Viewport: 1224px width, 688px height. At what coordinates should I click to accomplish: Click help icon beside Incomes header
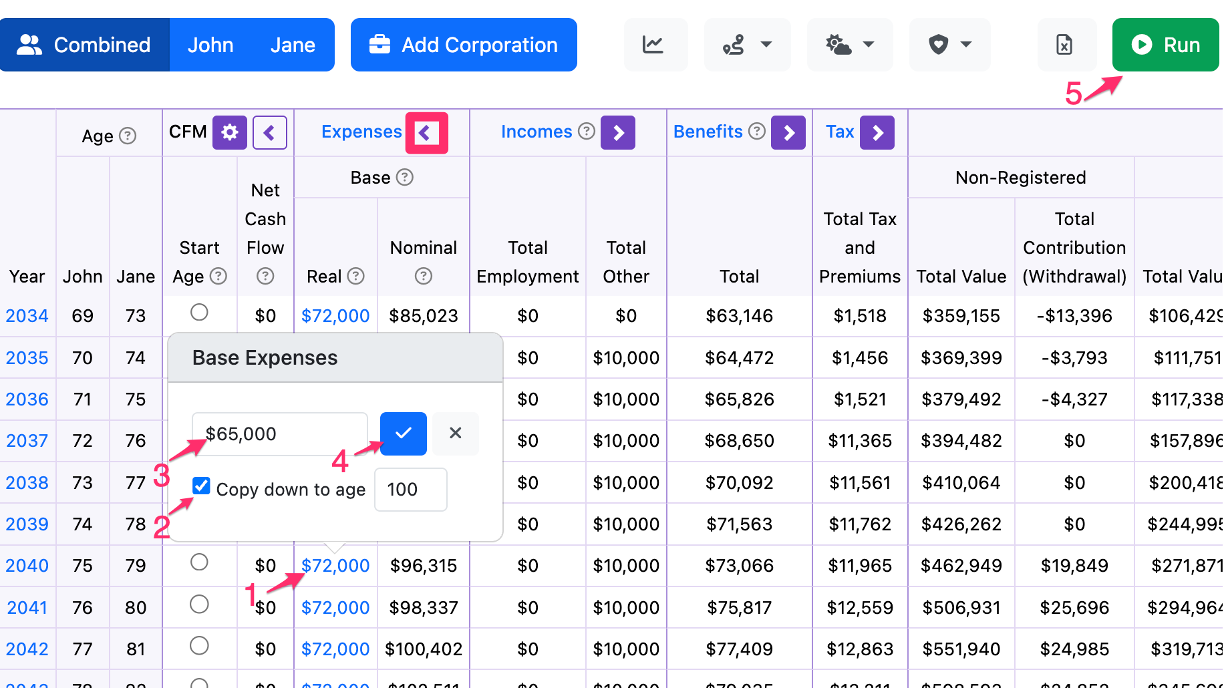pyautogui.click(x=587, y=131)
